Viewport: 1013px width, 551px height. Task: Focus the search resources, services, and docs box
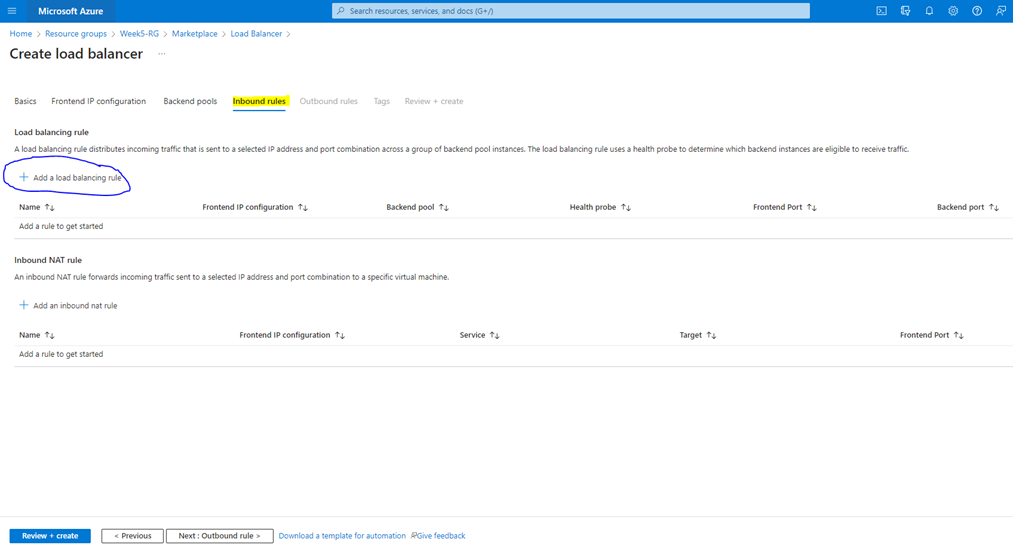tap(570, 11)
